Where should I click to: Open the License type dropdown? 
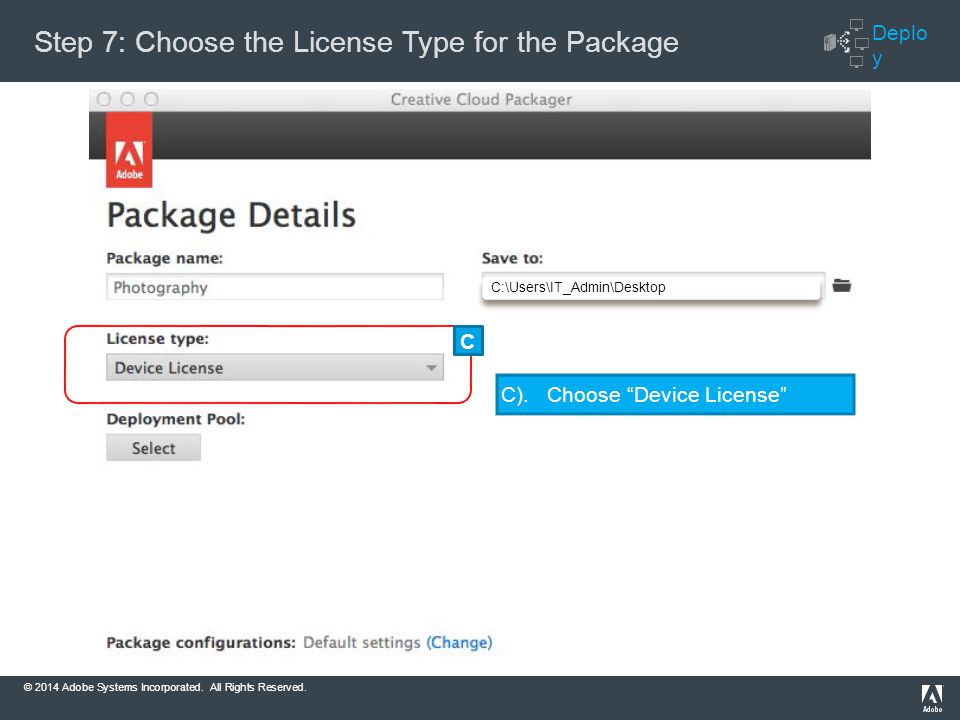tap(275, 367)
